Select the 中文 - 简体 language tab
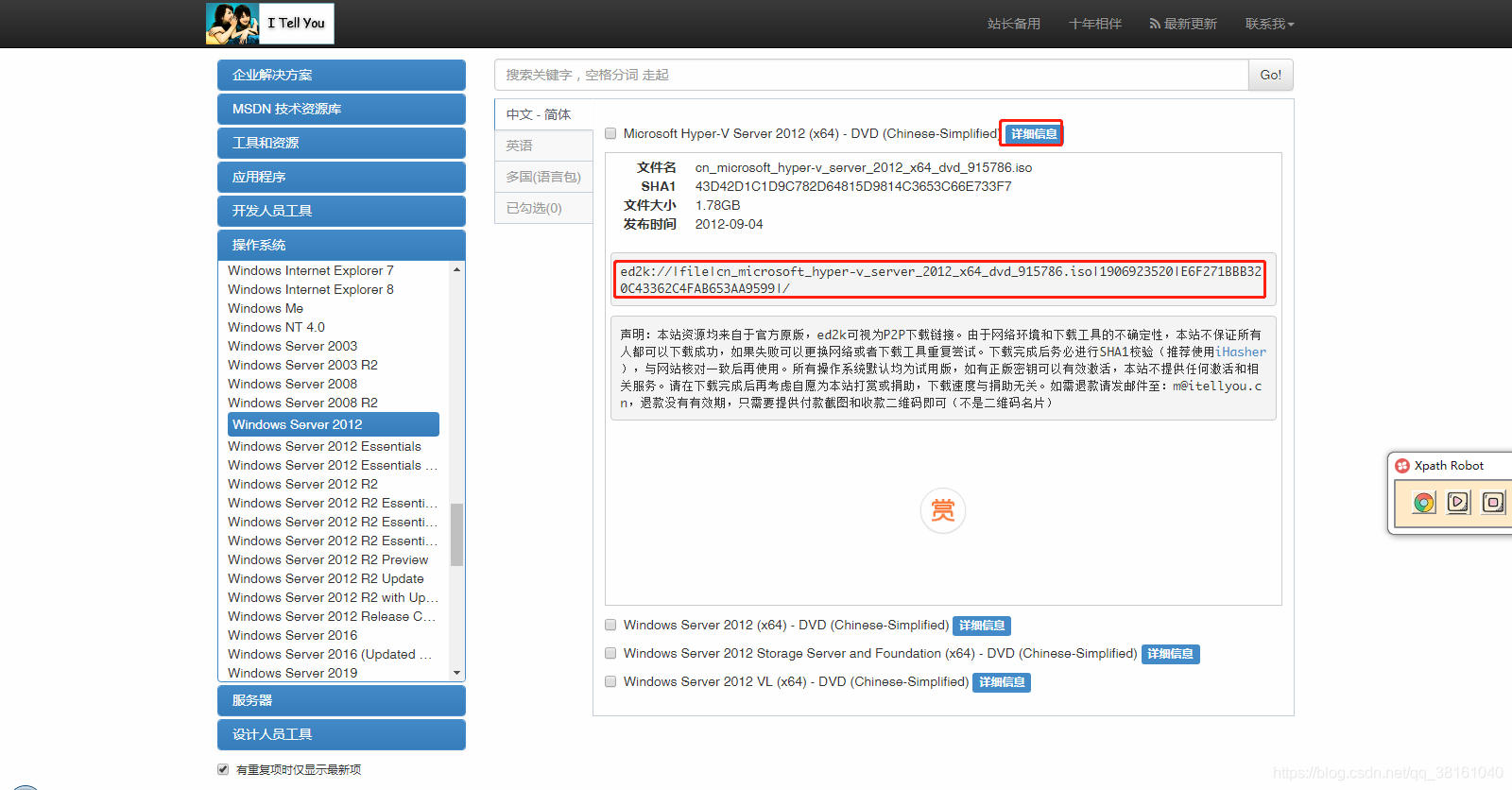Screen dimensions: 1512x790 (x=543, y=114)
